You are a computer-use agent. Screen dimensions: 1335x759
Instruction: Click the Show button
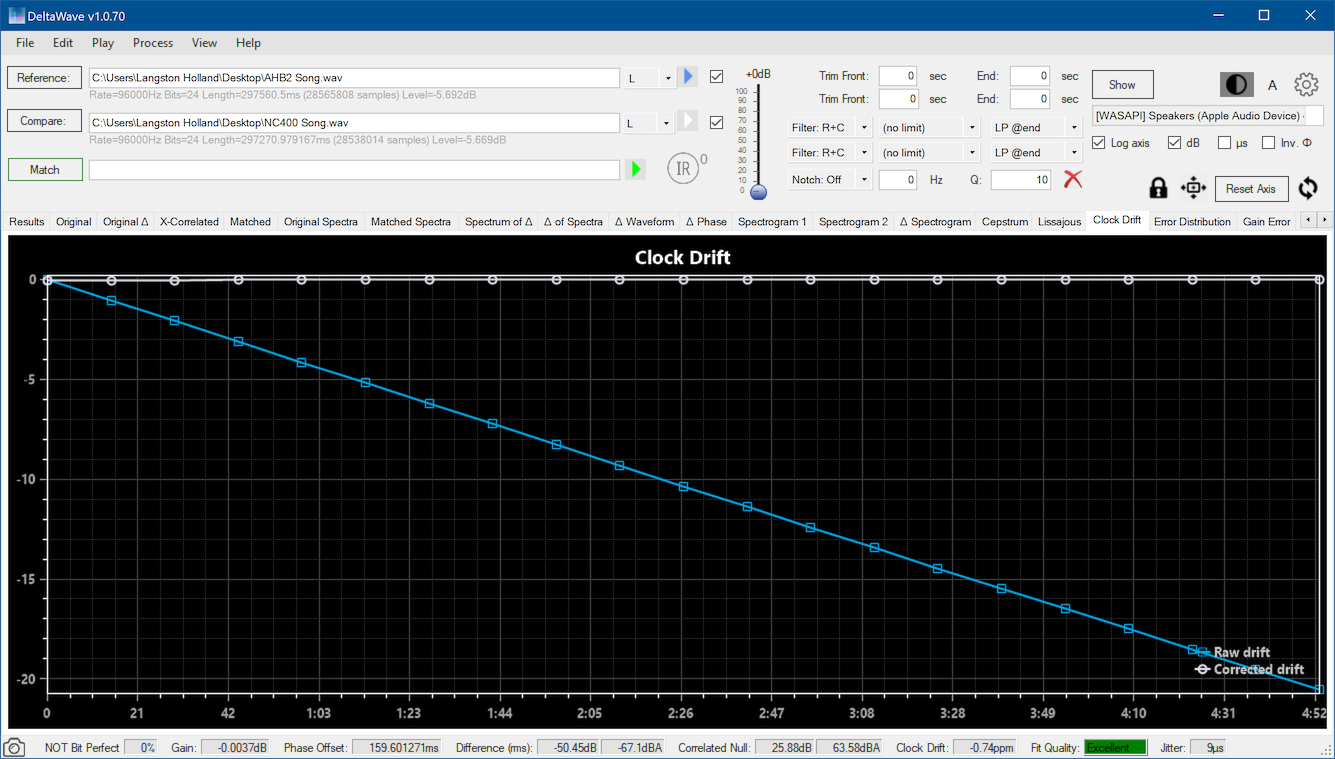click(x=1122, y=85)
